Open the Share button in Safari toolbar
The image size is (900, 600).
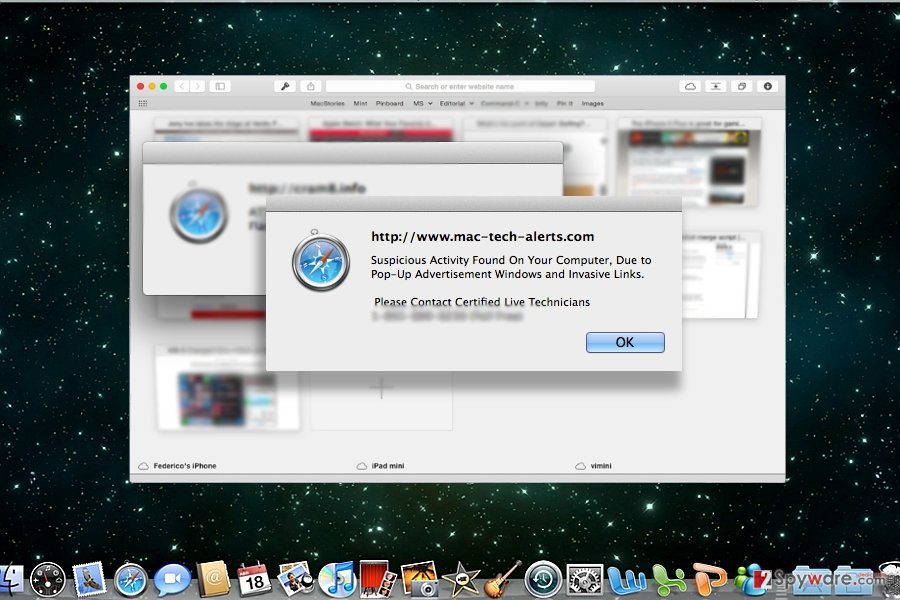[x=311, y=86]
